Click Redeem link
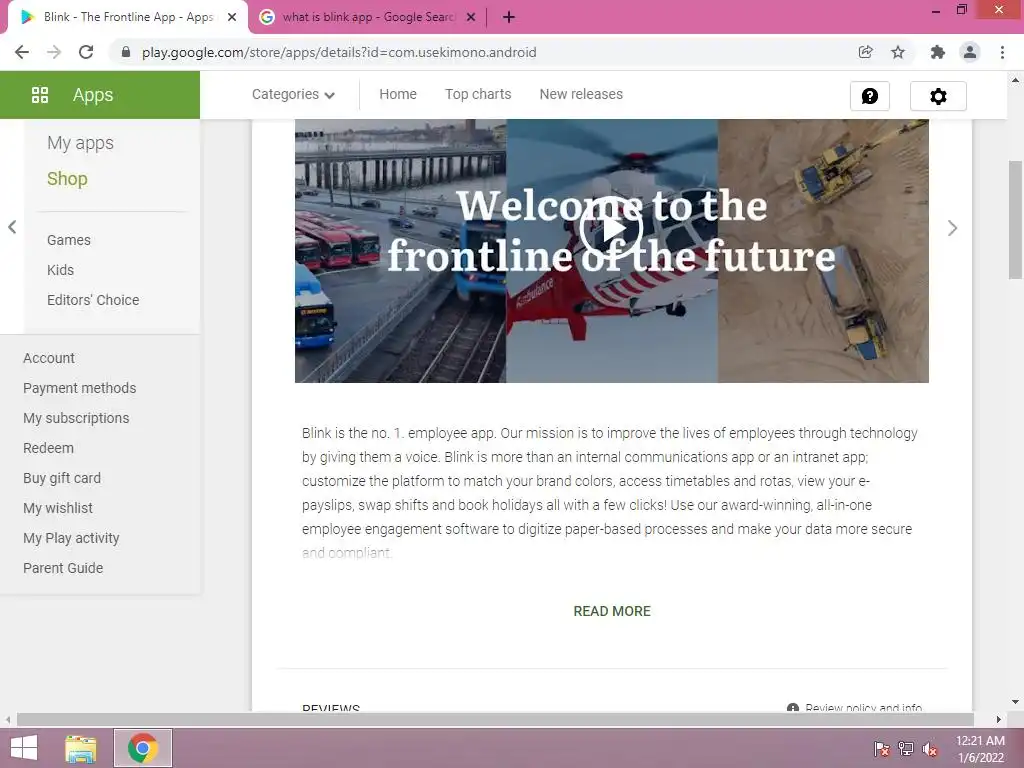This screenshot has width=1024, height=768. coord(48,449)
